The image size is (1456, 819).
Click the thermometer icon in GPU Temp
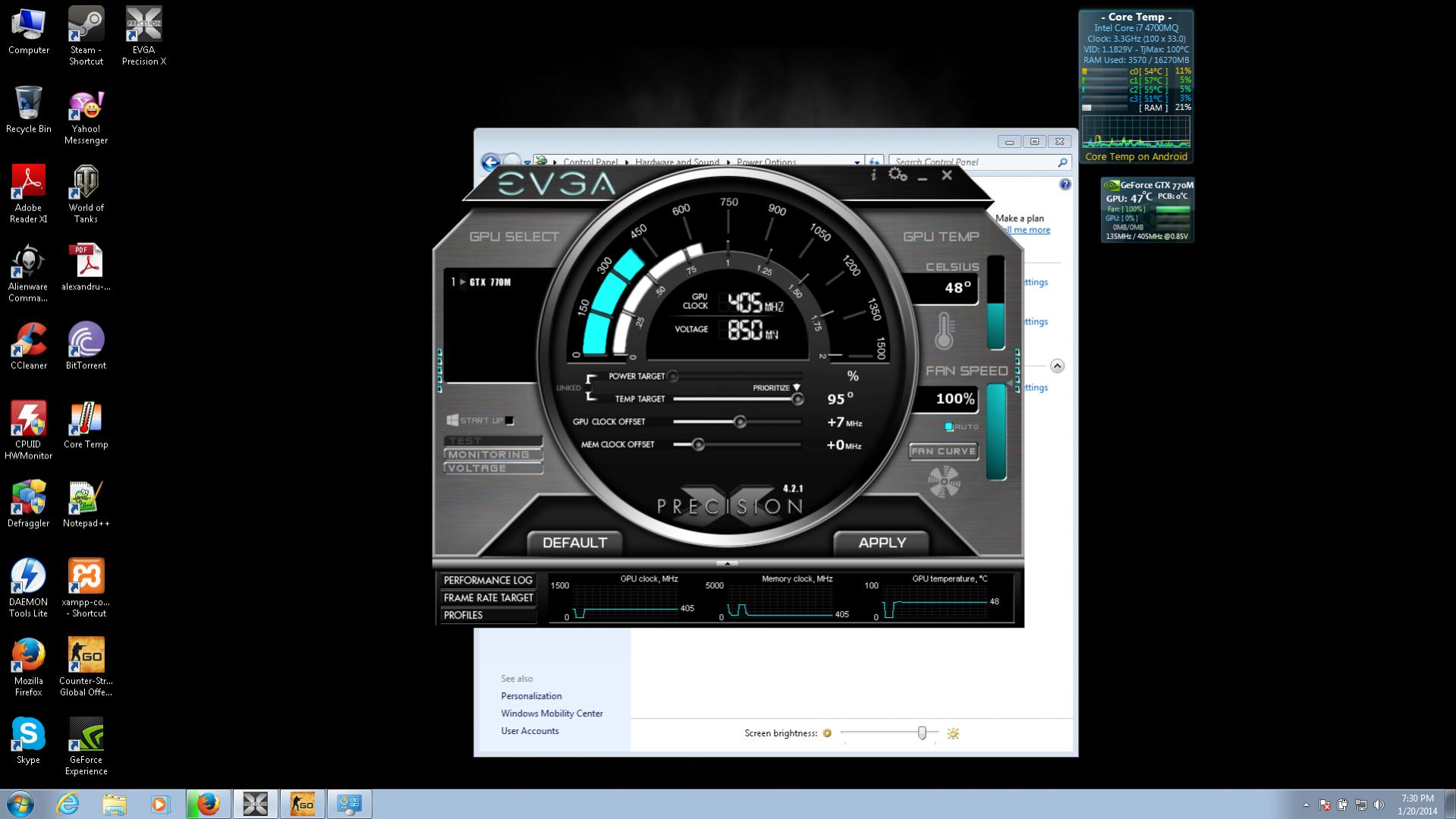coord(944,331)
